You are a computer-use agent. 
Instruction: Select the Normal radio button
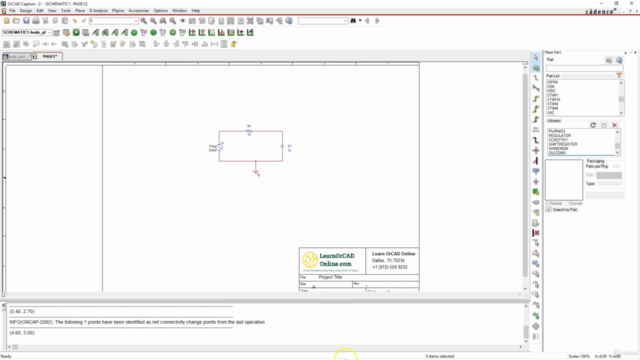point(548,203)
